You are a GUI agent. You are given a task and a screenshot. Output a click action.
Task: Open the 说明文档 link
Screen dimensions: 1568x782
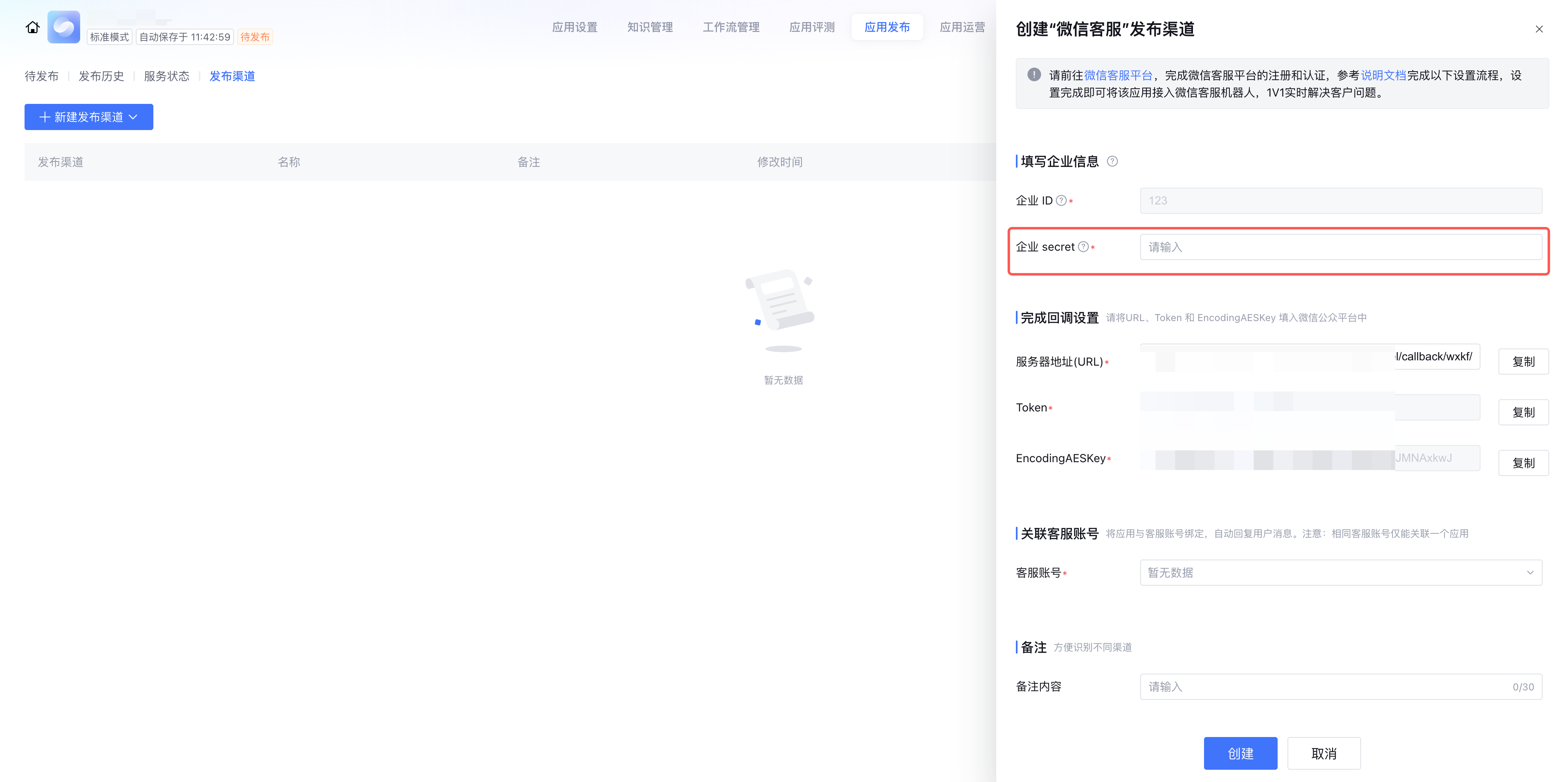1383,76
